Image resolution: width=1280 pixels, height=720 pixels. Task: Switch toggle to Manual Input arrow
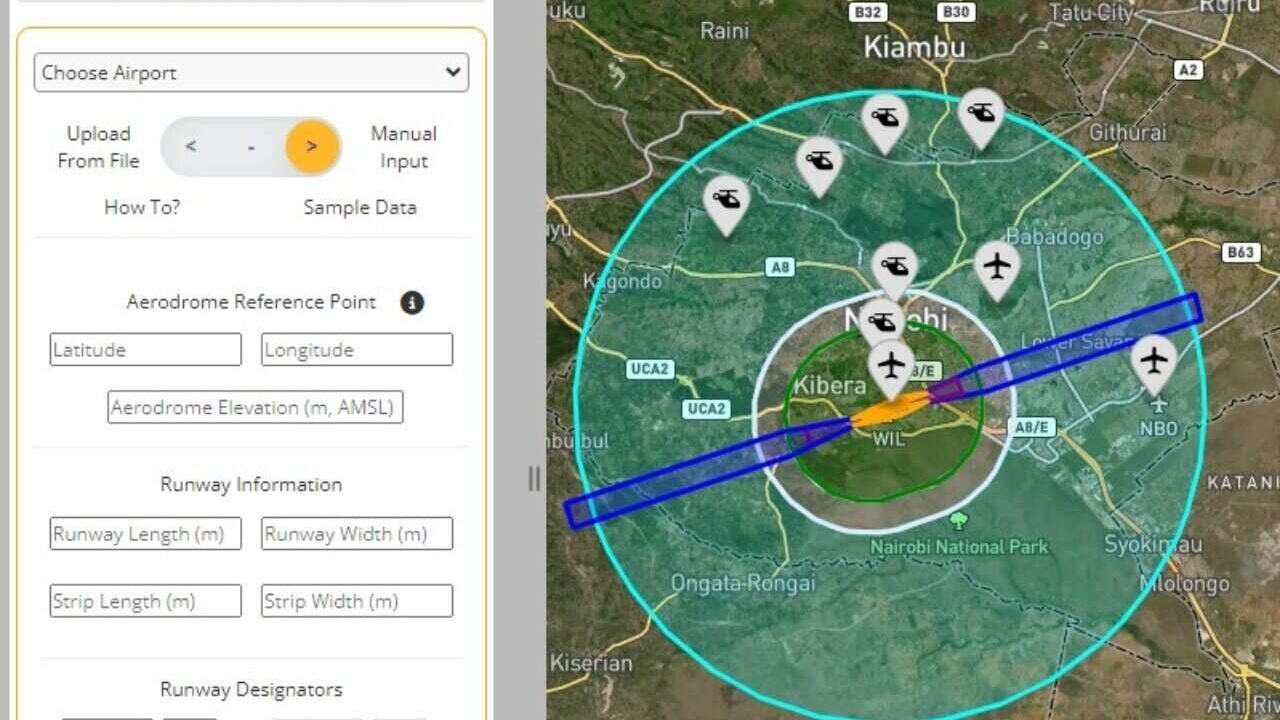312,147
